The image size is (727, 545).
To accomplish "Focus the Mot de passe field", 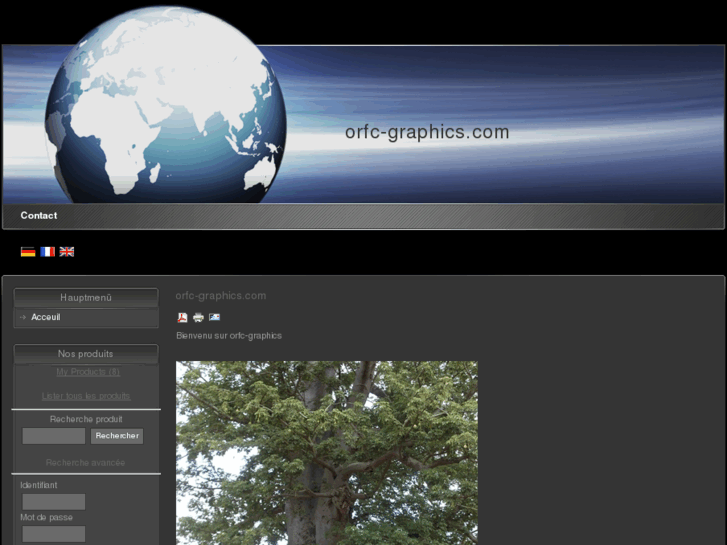I will (x=54, y=534).
